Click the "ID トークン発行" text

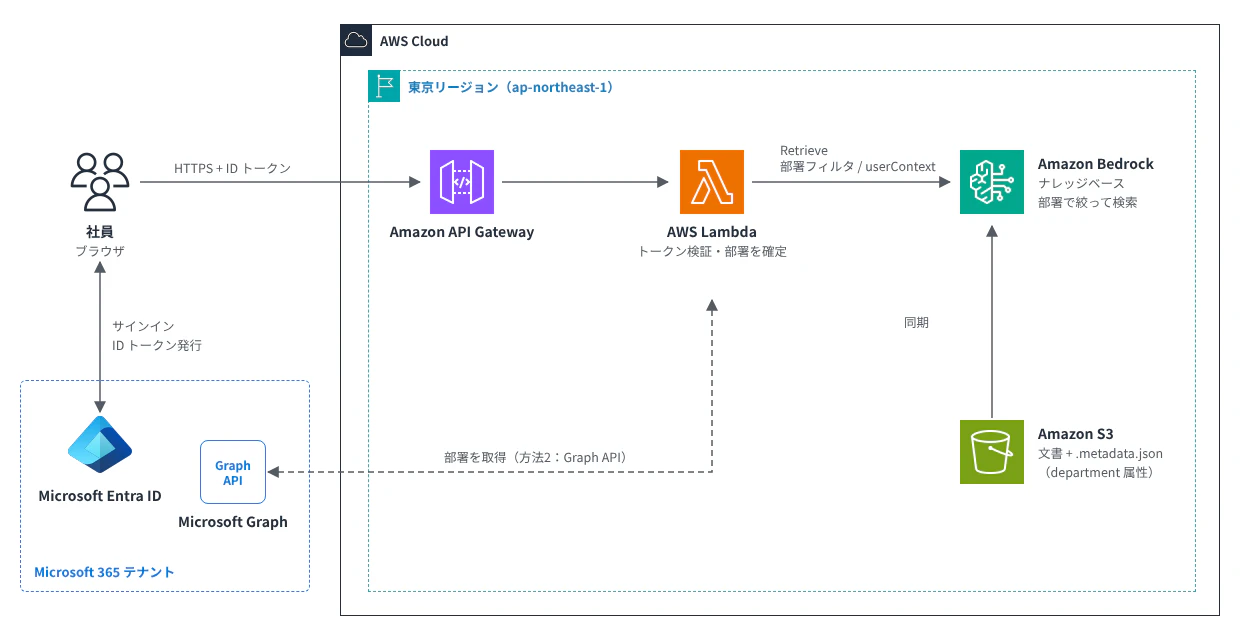157,346
